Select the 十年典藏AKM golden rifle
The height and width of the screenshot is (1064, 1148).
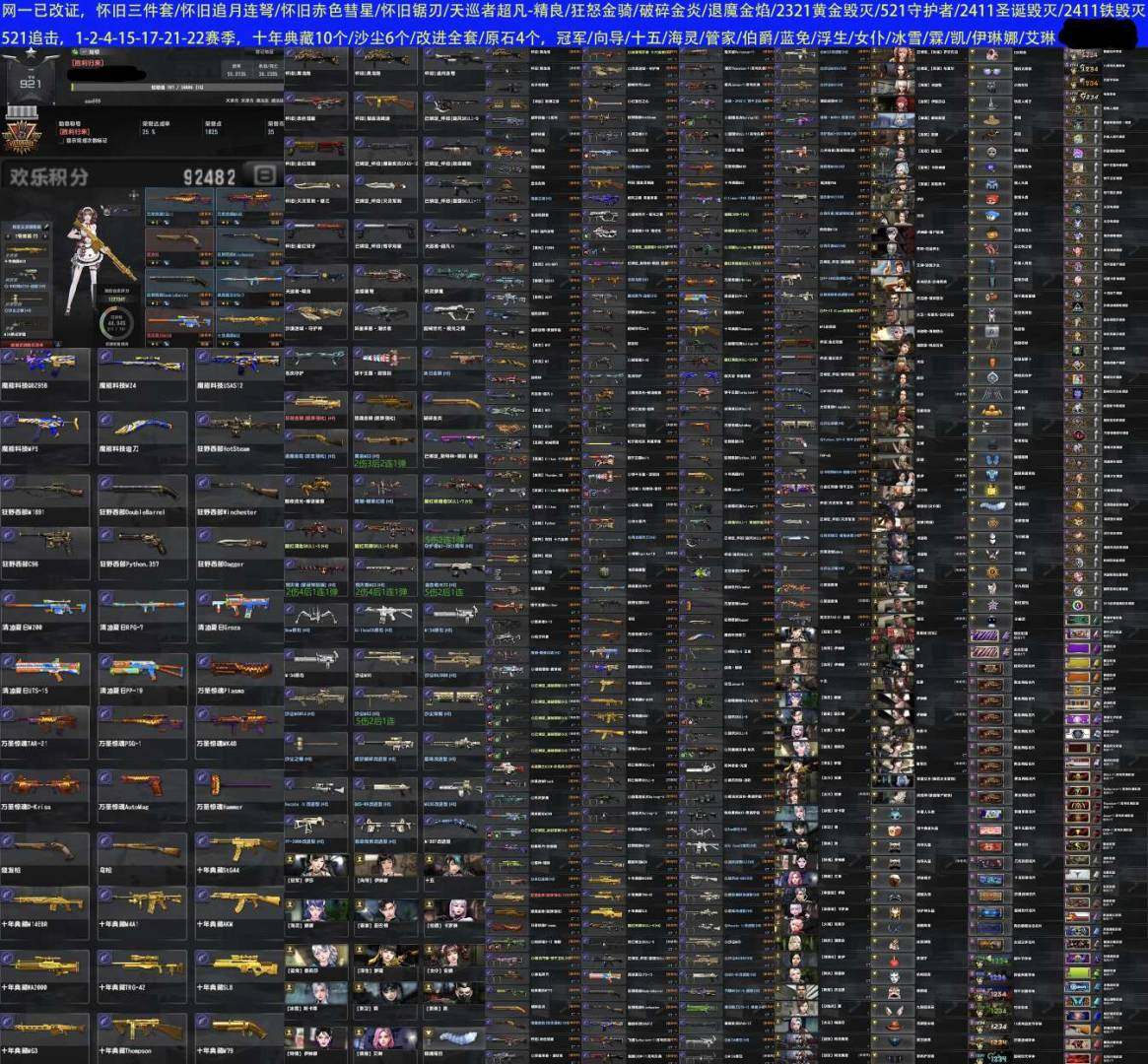pyautogui.click(x=239, y=910)
